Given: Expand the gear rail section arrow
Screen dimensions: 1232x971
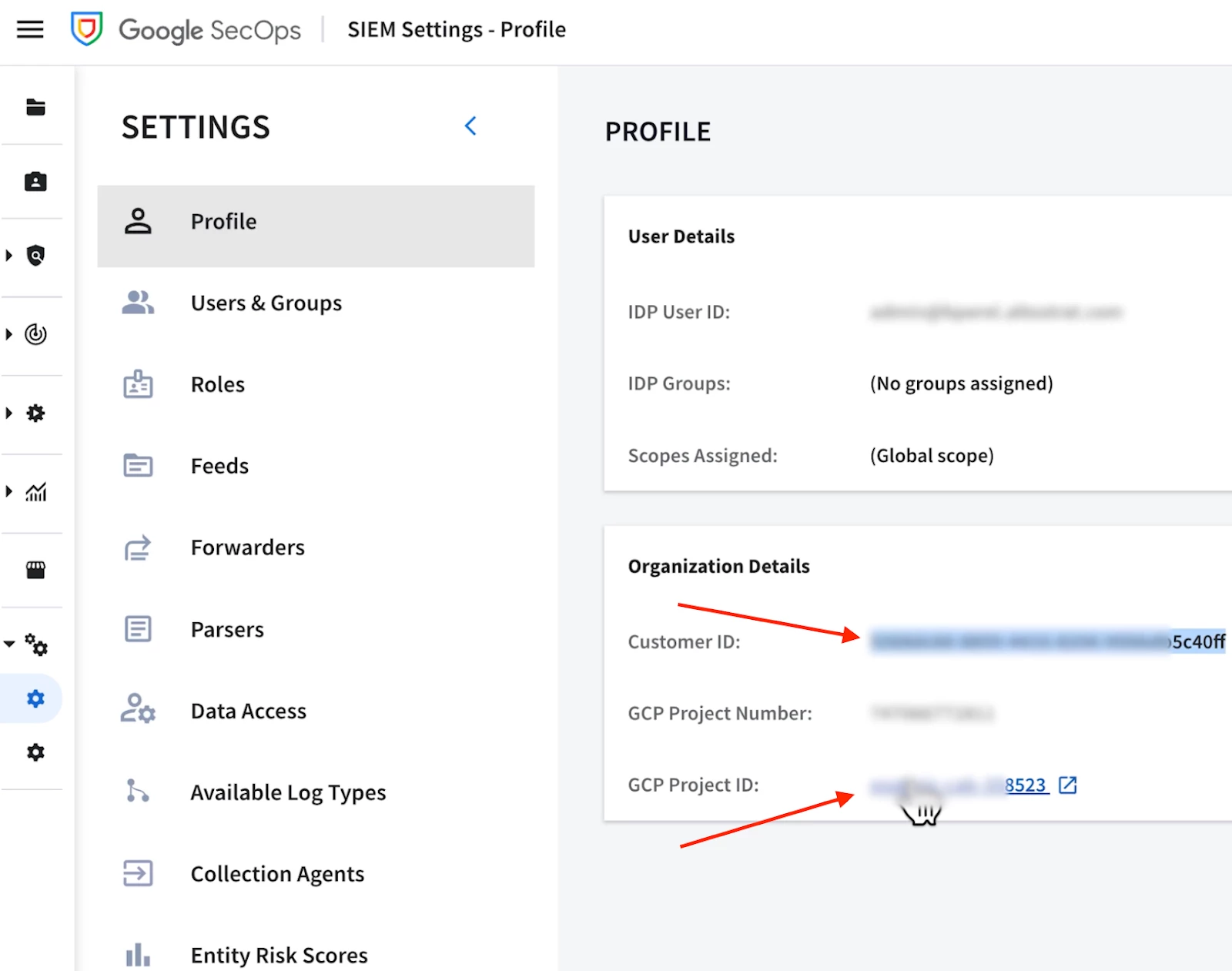Looking at the screenshot, I should (9, 414).
